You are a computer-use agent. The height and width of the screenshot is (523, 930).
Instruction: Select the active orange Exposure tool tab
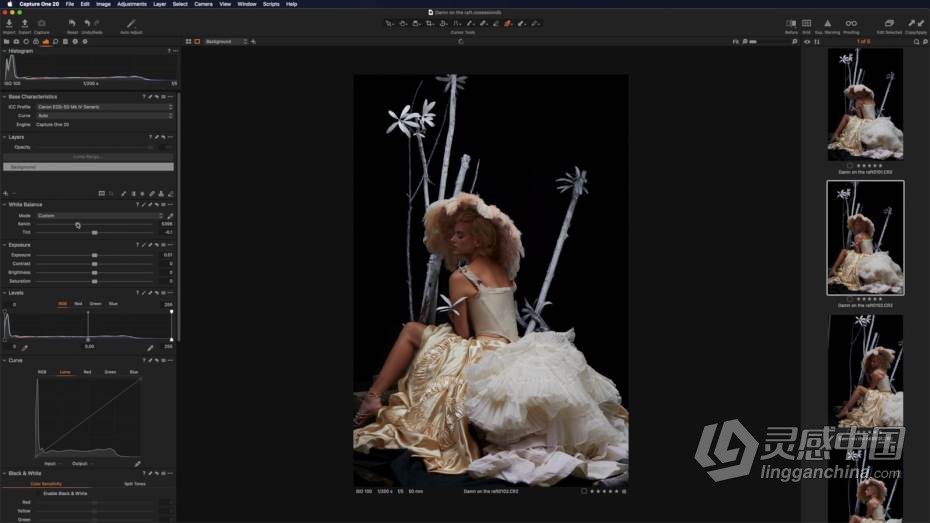point(46,42)
